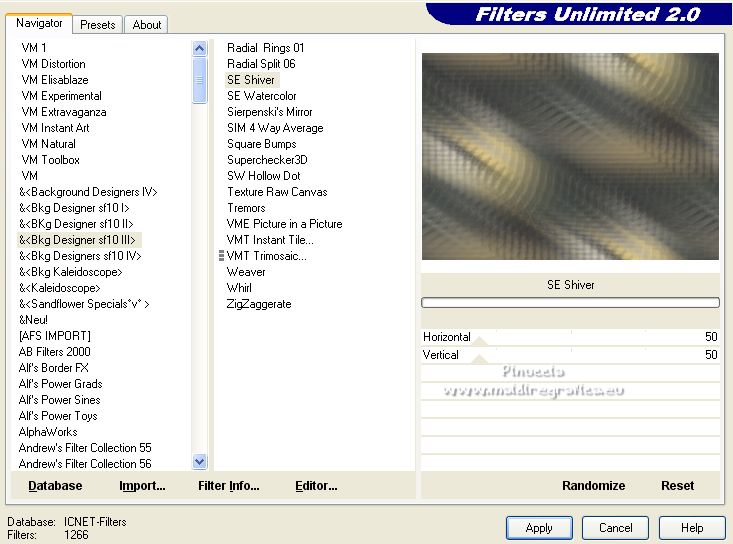The image size is (733, 544).
Task: Select the Square Bumps filter
Action: pyautogui.click(x=261, y=143)
